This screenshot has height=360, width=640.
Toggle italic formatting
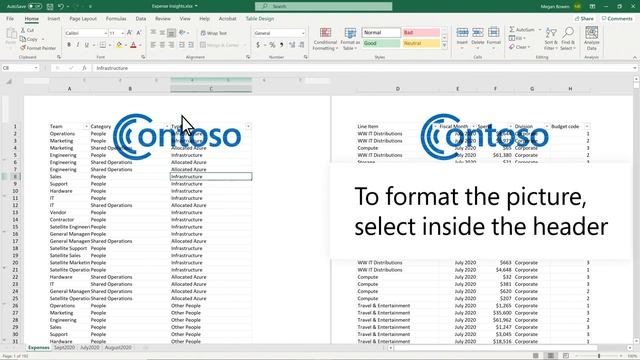[x=78, y=45]
